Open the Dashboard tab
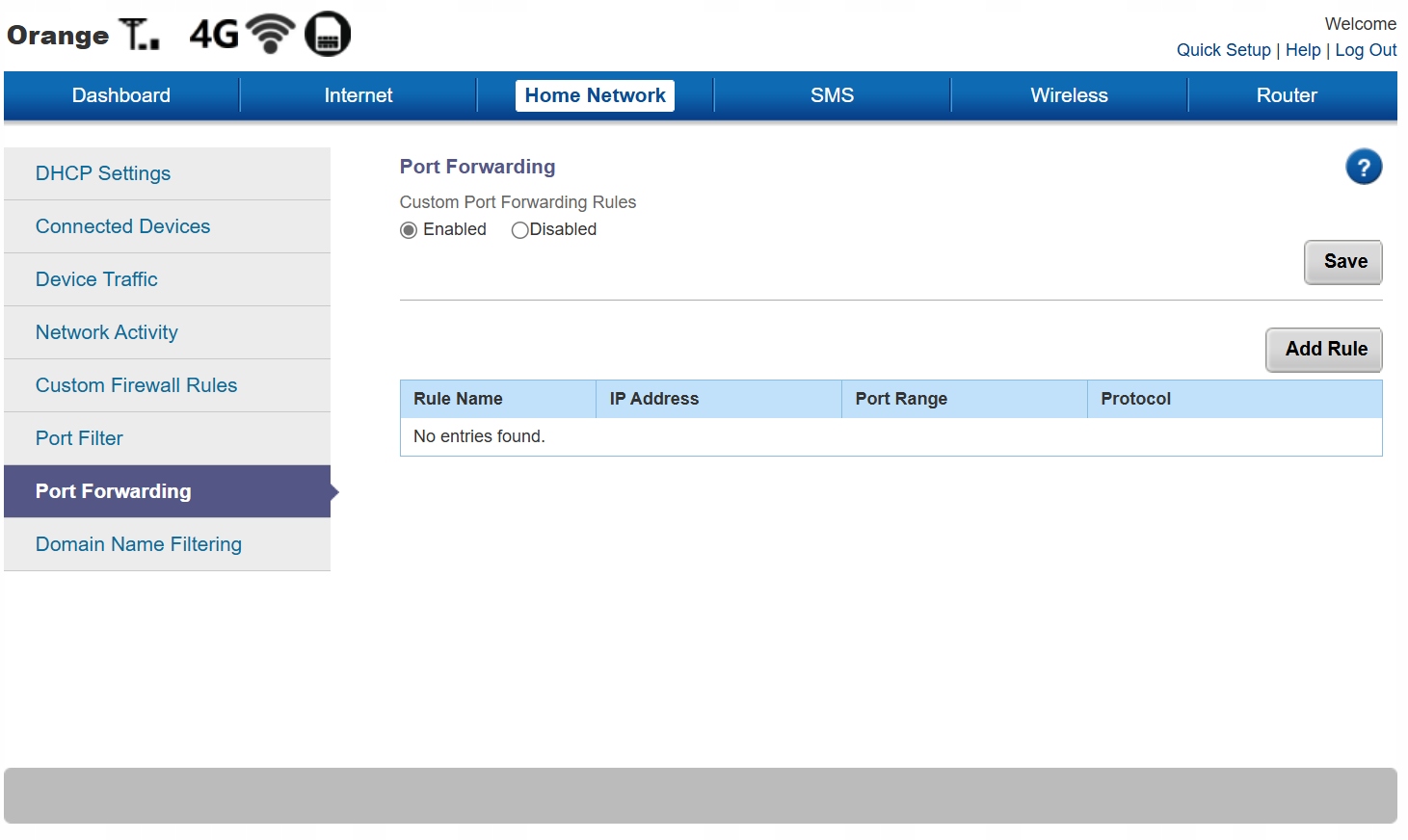1408x840 pixels. point(121,95)
